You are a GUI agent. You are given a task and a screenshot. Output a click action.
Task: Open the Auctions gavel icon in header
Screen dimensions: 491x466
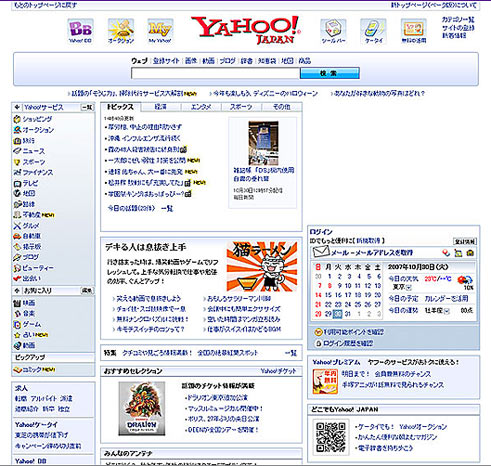coord(121,31)
